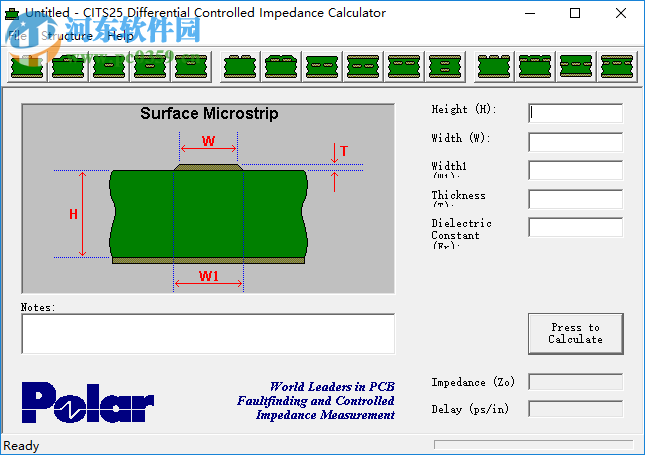Viewport: 645px width, 455px height.
Task: Click inside the Notes text area
Action: click(x=208, y=334)
